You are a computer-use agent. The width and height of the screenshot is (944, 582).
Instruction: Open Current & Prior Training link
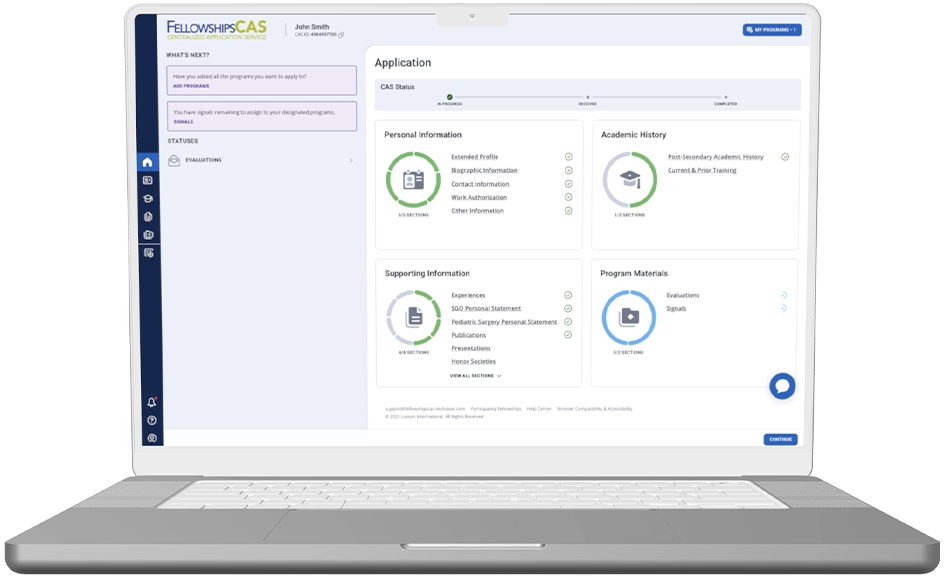702,171
